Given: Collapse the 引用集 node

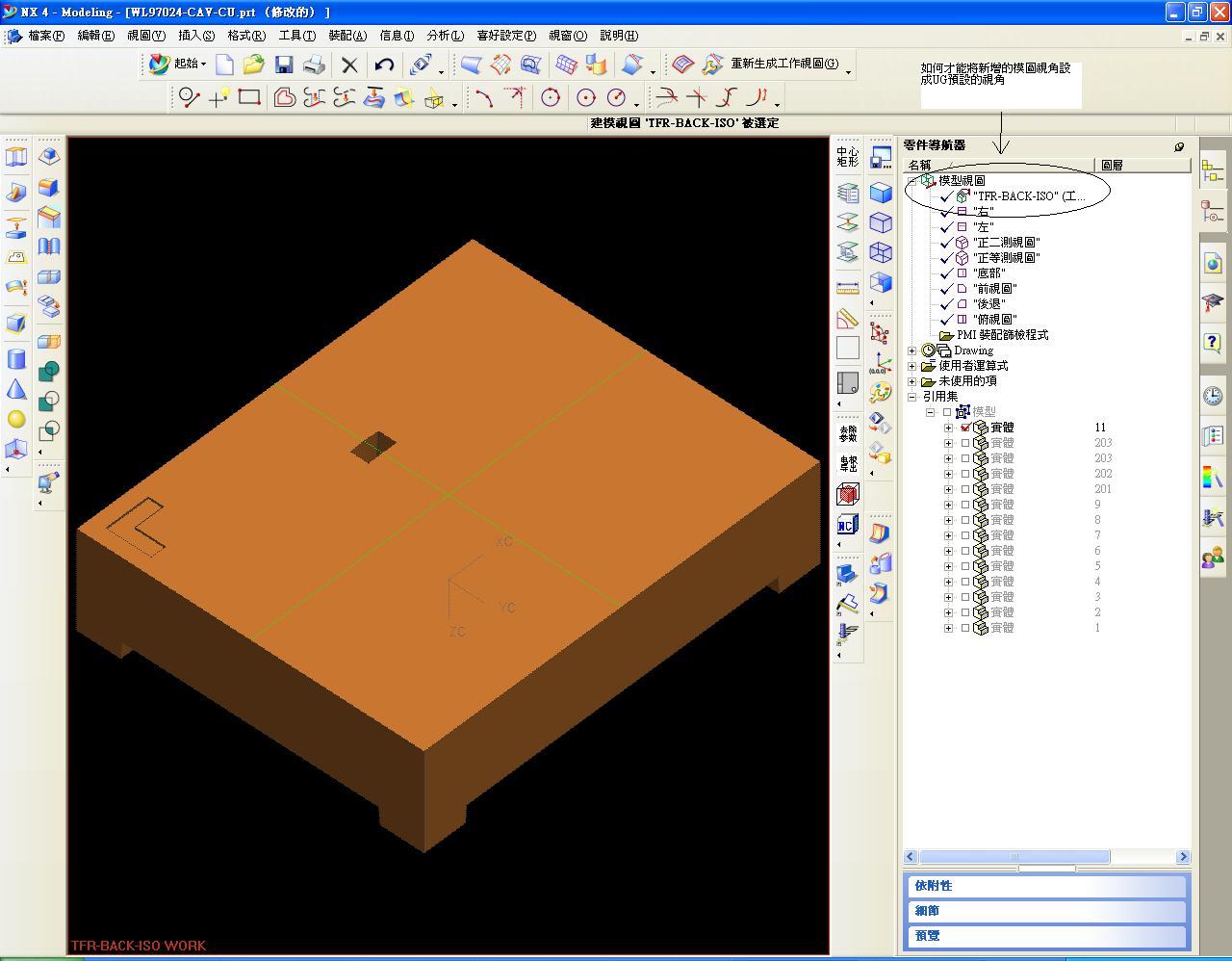Looking at the screenshot, I should pyautogui.click(x=912, y=397).
